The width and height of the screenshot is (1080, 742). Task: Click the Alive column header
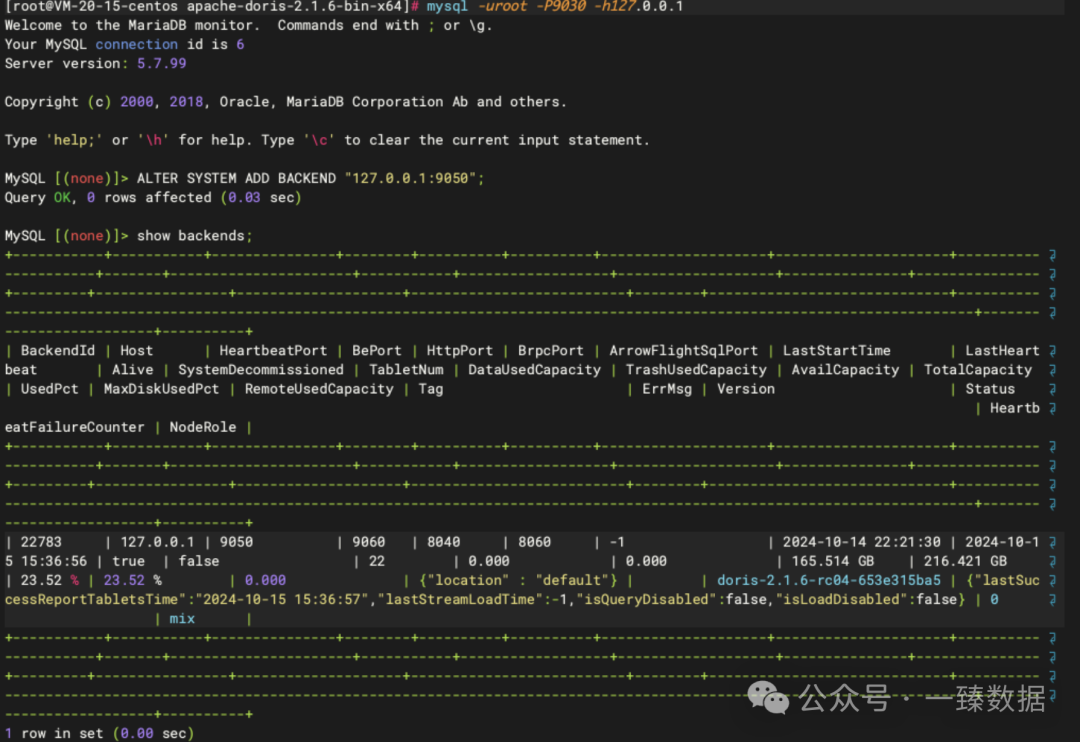point(132,370)
